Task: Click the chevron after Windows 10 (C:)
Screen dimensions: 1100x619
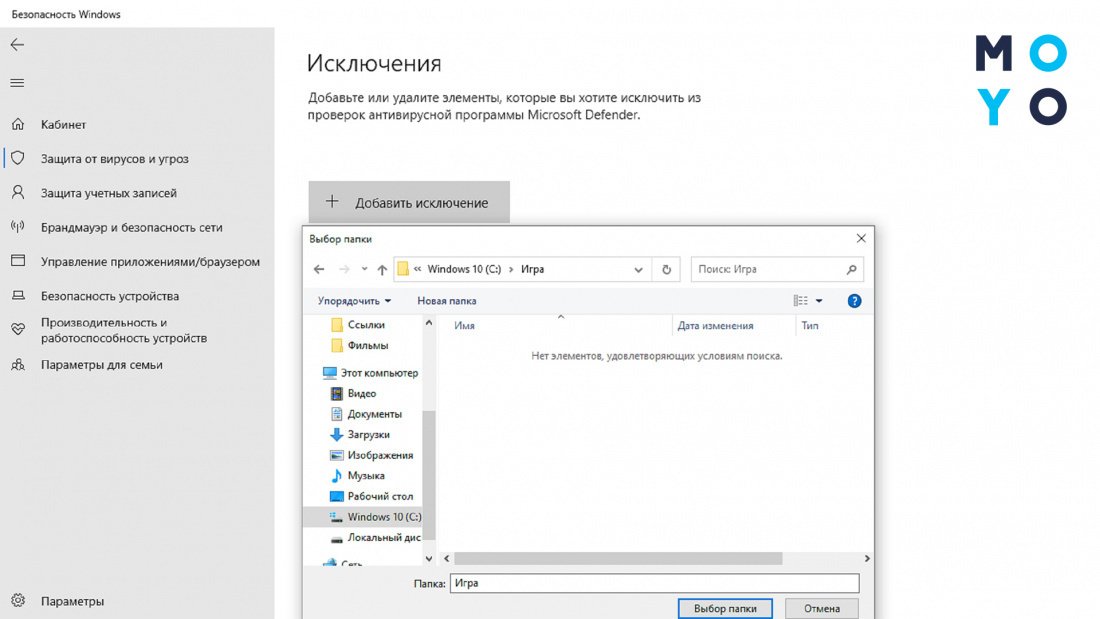Action: coord(511,269)
